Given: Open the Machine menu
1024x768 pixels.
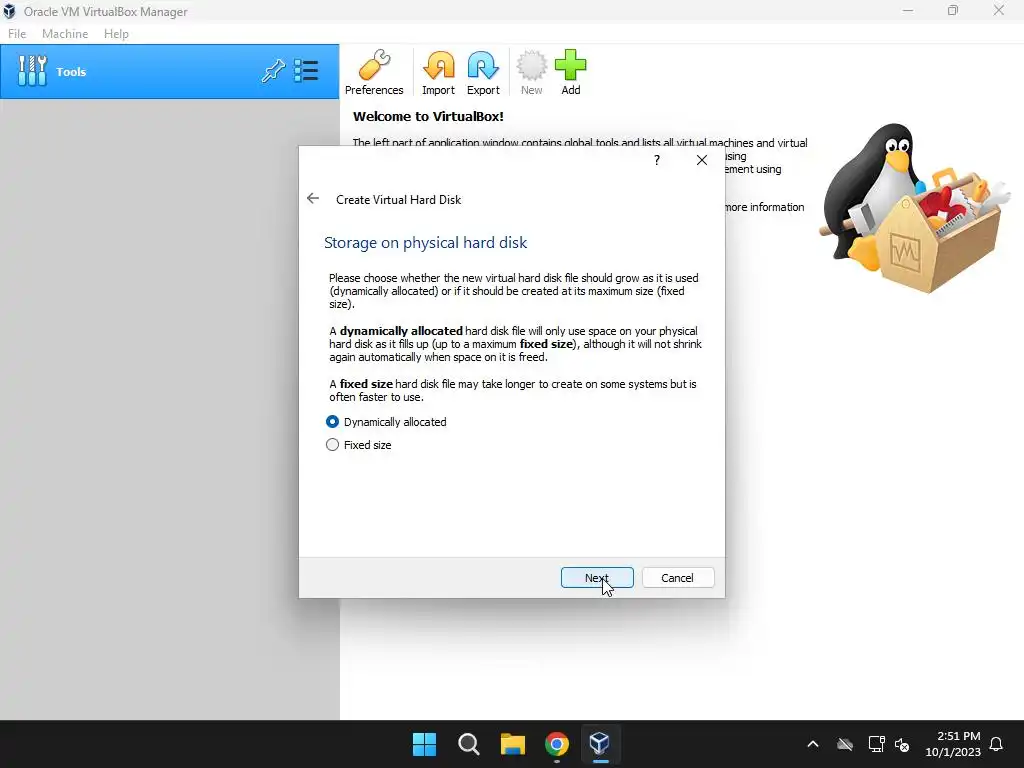Looking at the screenshot, I should [65, 34].
